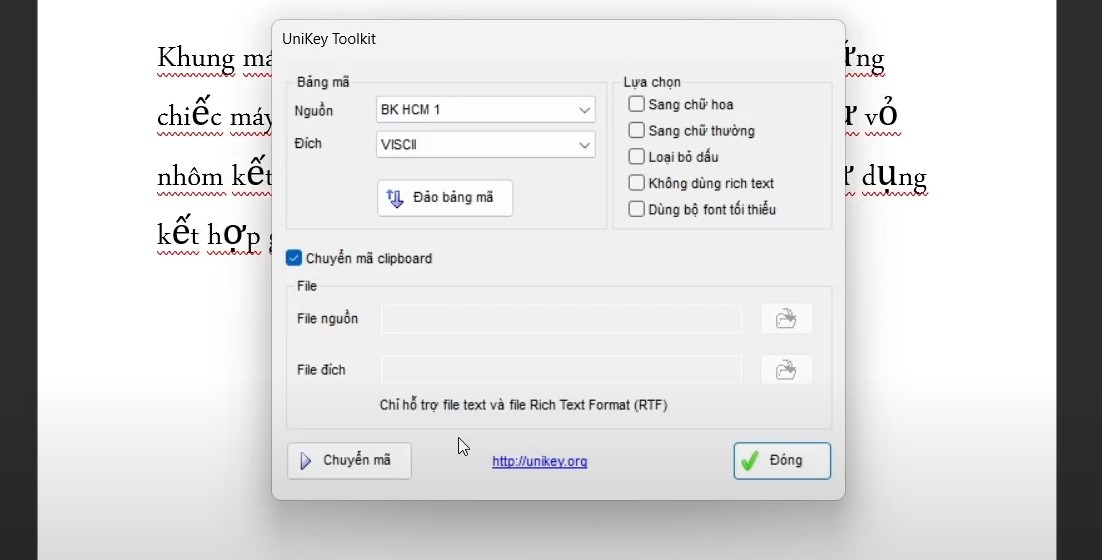The width and height of the screenshot is (1102, 560).
Task: Enable Sang chữ hoa checkbox
Action: (636, 104)
